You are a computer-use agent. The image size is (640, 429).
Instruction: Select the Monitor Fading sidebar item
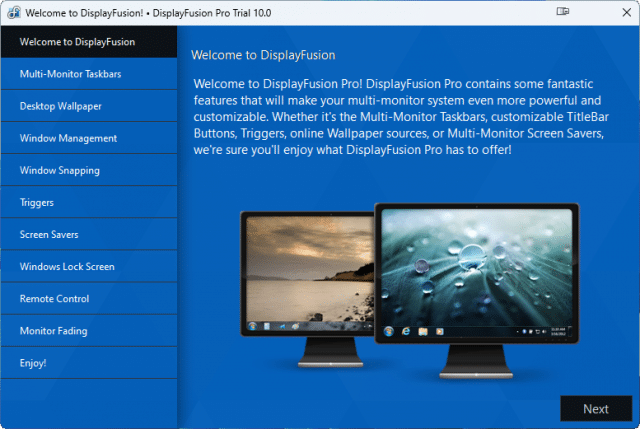(x=89, y=331)
